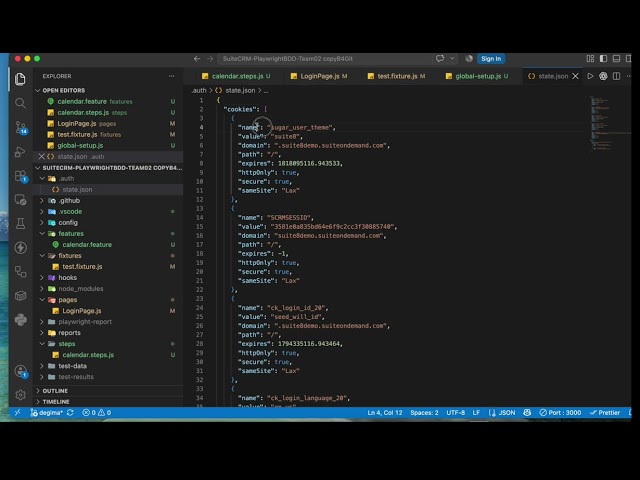Open the Manage gear icon
Image resolution: width=640 pixels, height=480 pixels.
pyautogui.click(x=20, y=395)
